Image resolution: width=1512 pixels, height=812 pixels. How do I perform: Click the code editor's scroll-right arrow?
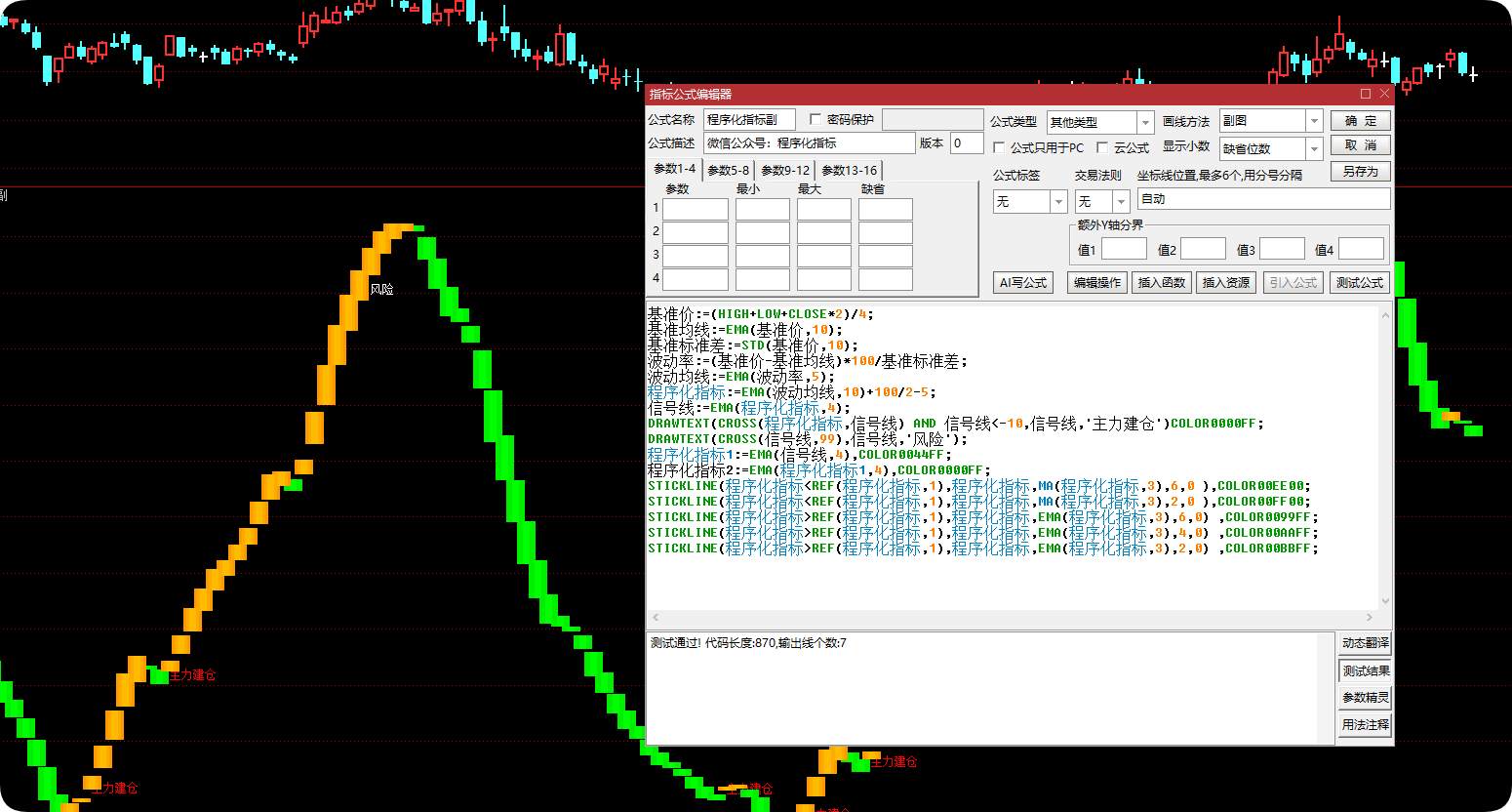tap(1370, 617)
